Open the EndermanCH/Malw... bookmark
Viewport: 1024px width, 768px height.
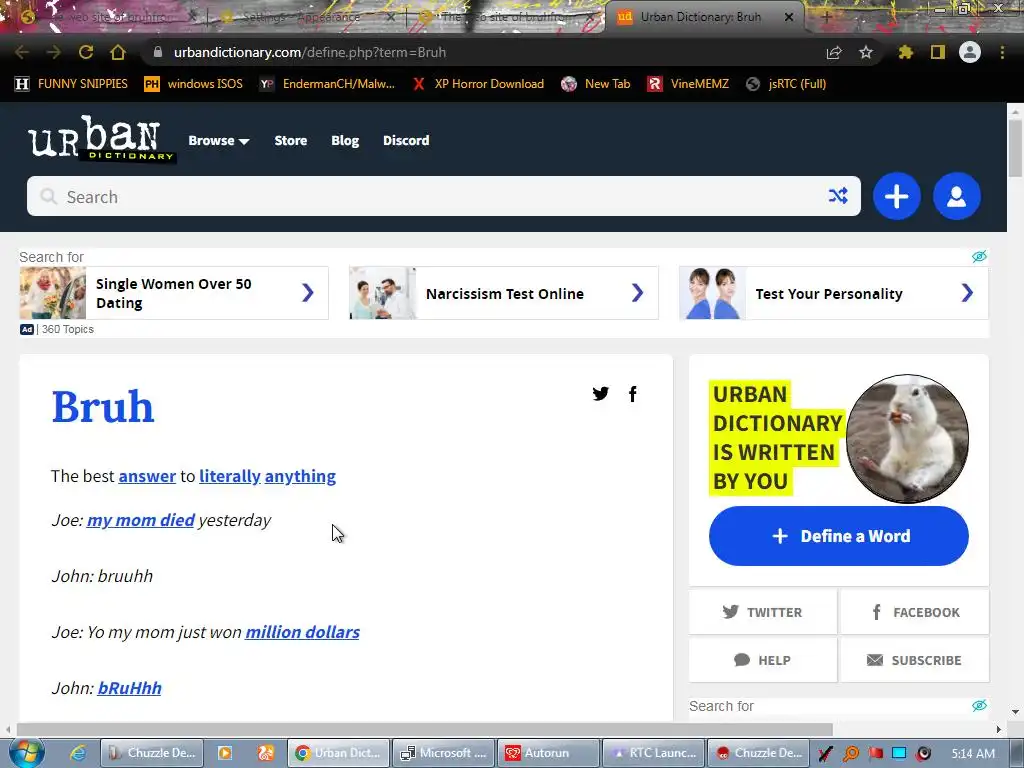[x=328, y=84]
